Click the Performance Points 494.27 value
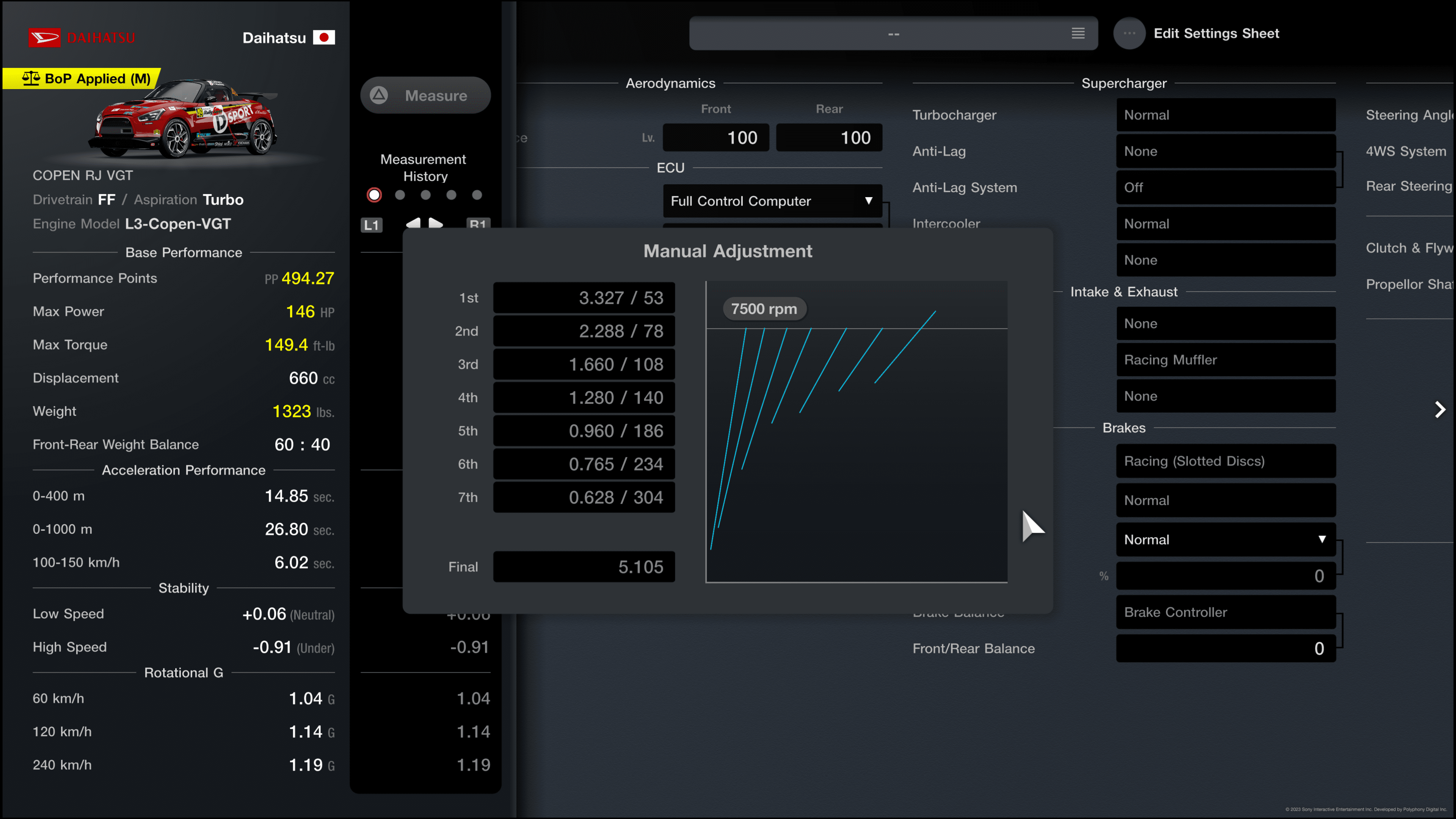The image size is (1456, 819). coord(308,278)
